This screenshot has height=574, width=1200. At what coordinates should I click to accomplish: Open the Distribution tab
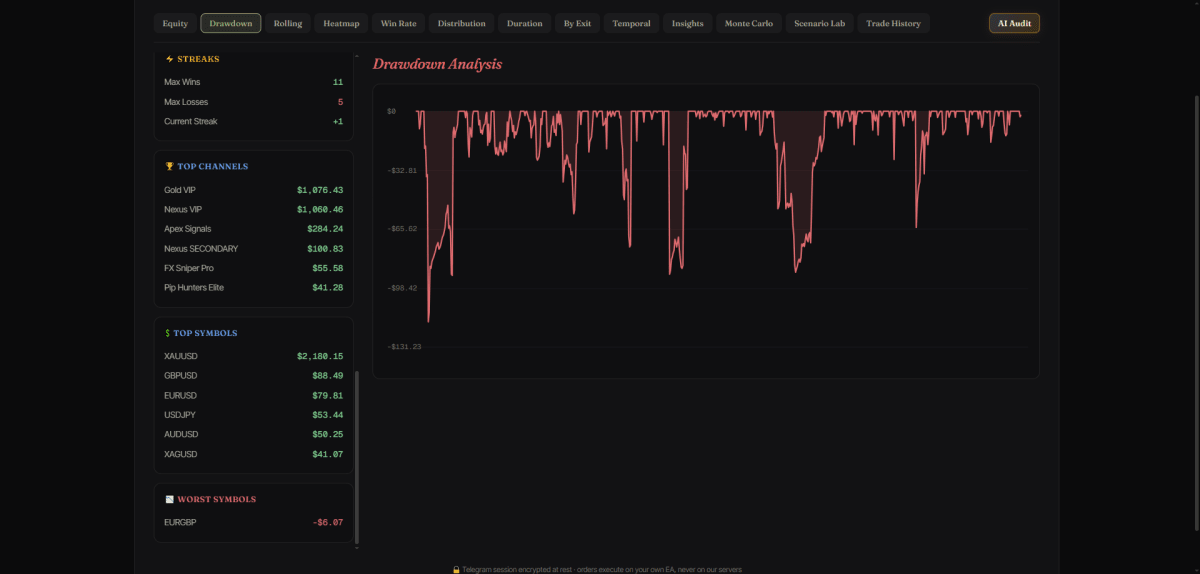click(x=462, y=23)
